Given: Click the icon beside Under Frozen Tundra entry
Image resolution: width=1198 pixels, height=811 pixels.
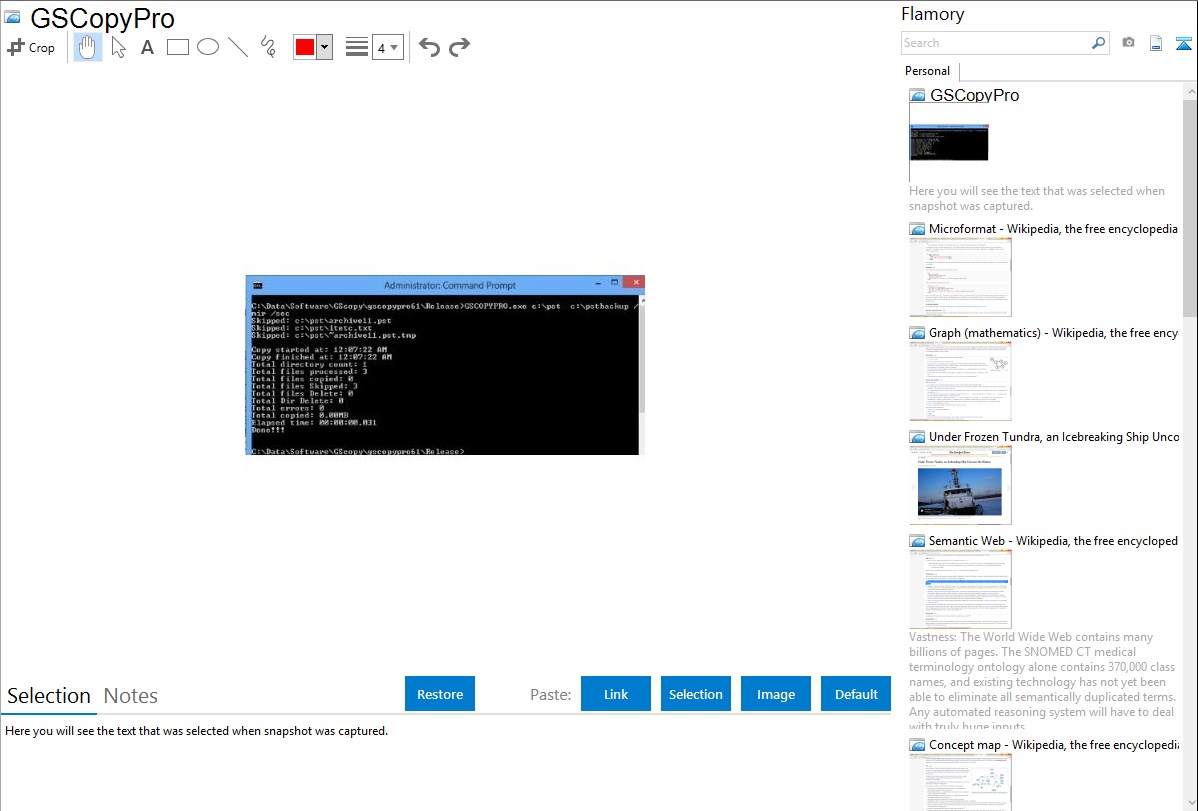Looking at the screenshot, I should point(918,437).
